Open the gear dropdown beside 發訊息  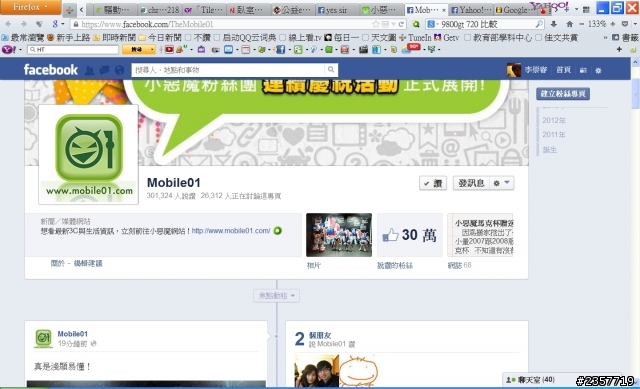pyautogui.click(x=501, y=183)
